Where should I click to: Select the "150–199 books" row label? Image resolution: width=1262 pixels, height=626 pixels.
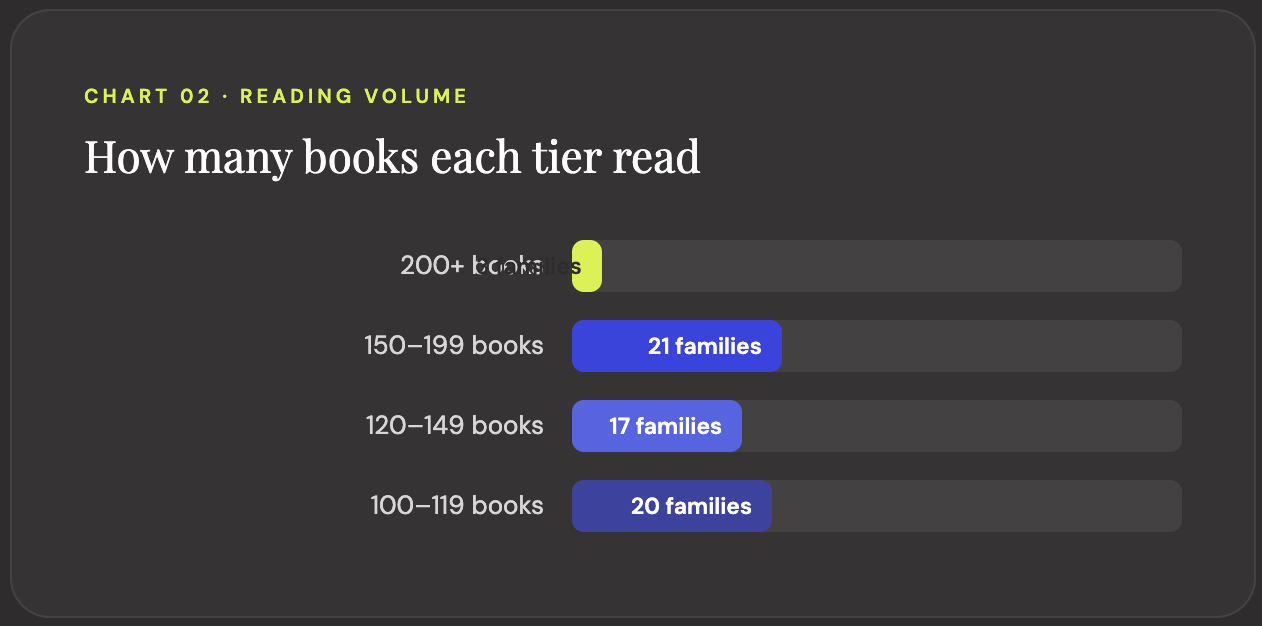pyautogui.click(x=454, y=346)
